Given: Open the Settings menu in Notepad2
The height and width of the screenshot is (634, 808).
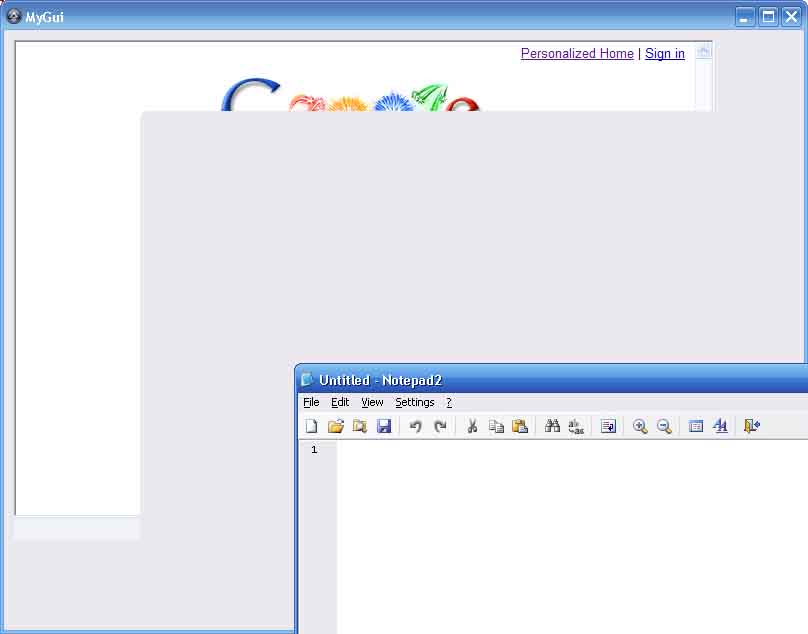Looking at the screenshot, I should click(x=414, y=402).
